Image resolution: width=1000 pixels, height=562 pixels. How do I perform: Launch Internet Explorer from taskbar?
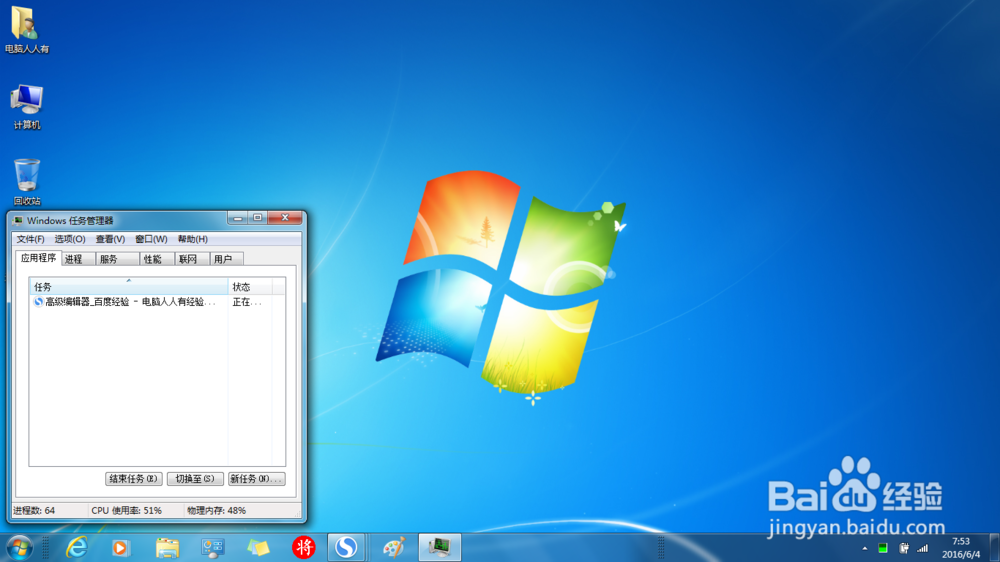pyautogui.click(x=77, y=547)
